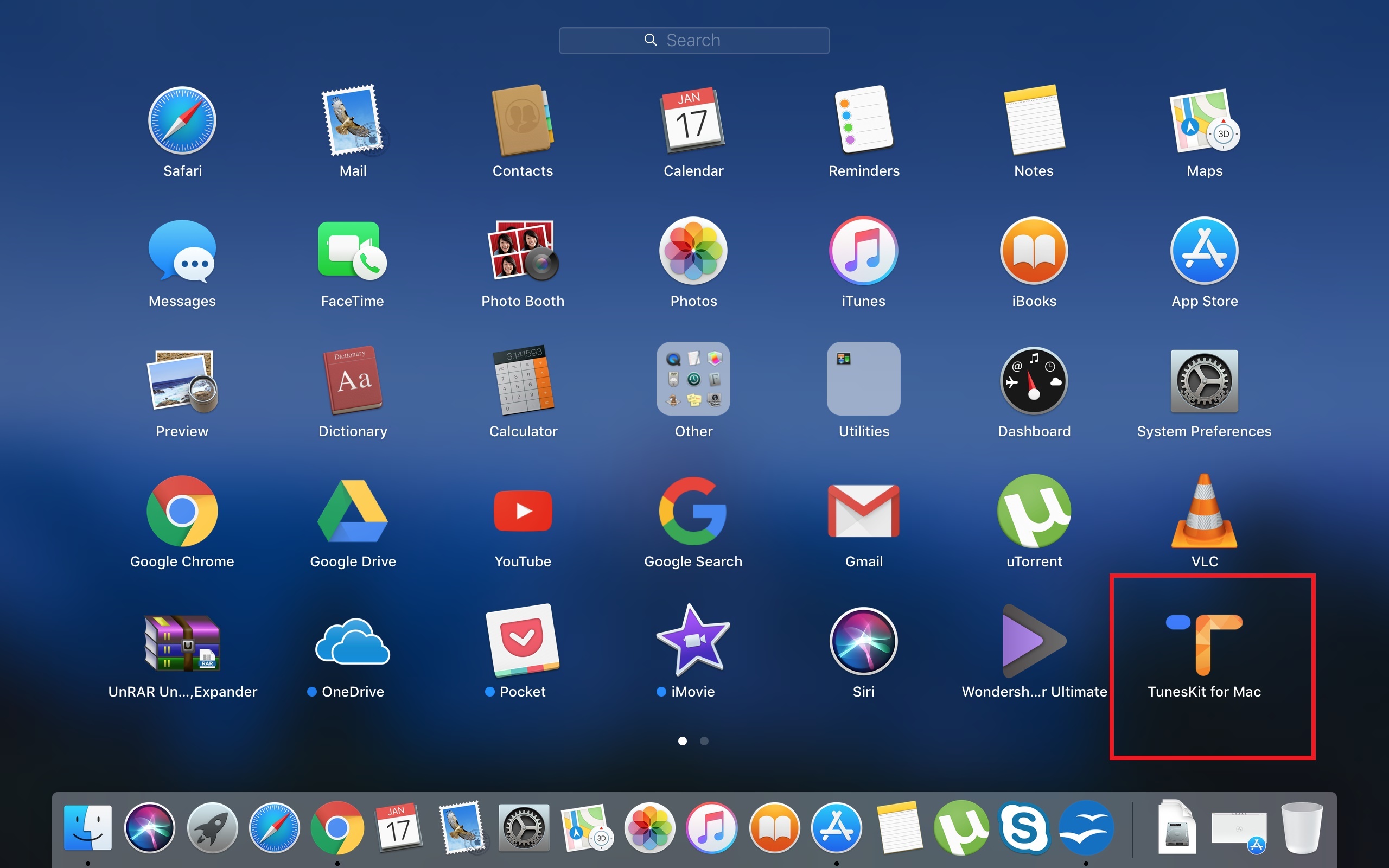
Task: Open Photos from the Dock
Action: (649, 828)
